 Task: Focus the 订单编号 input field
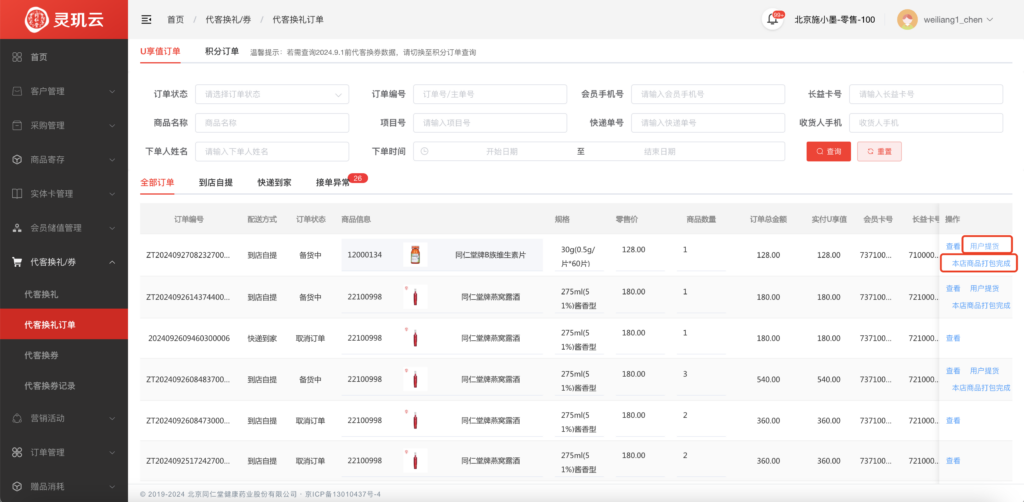tap(490, 95)
